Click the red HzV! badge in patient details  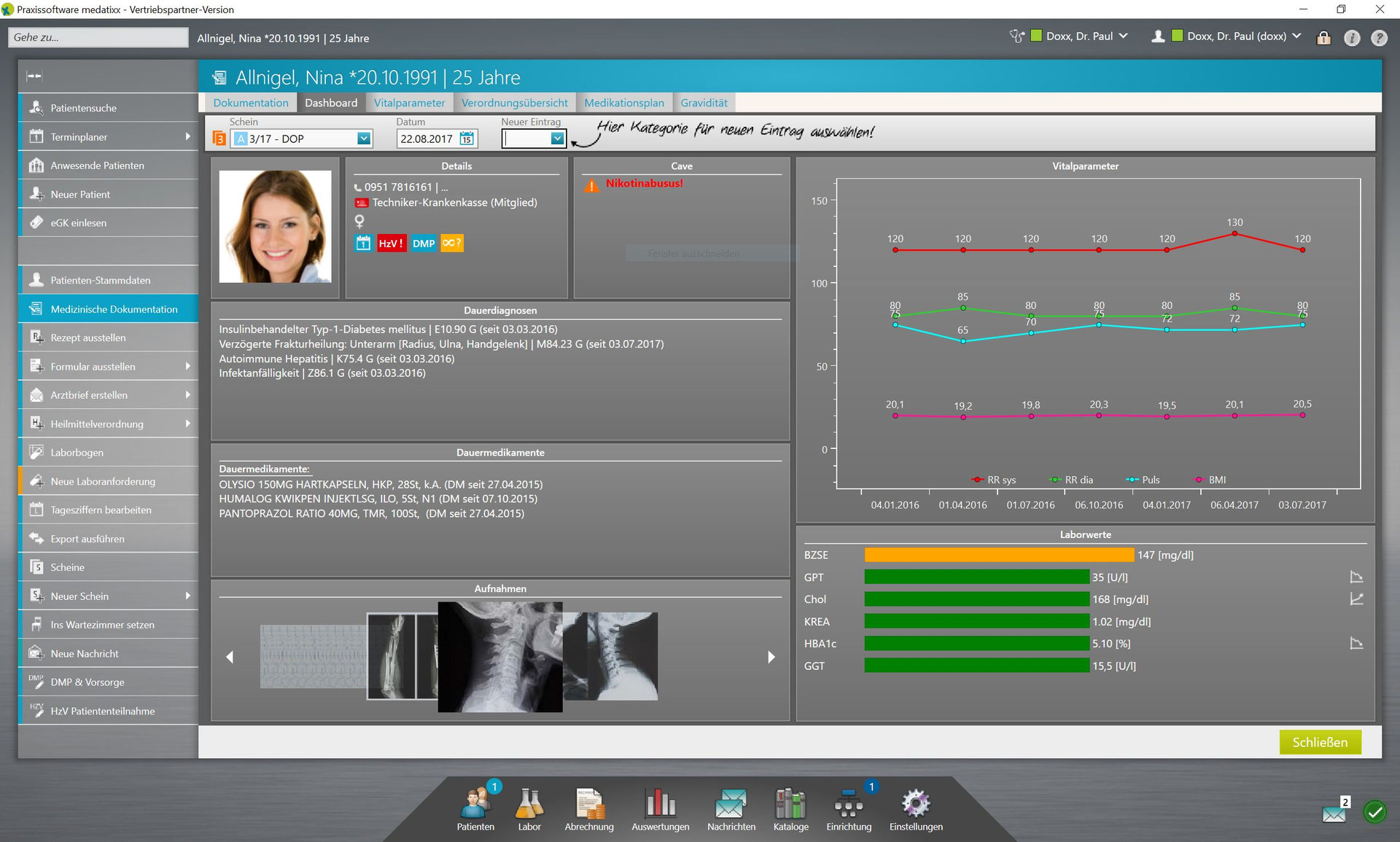point(391,243)
